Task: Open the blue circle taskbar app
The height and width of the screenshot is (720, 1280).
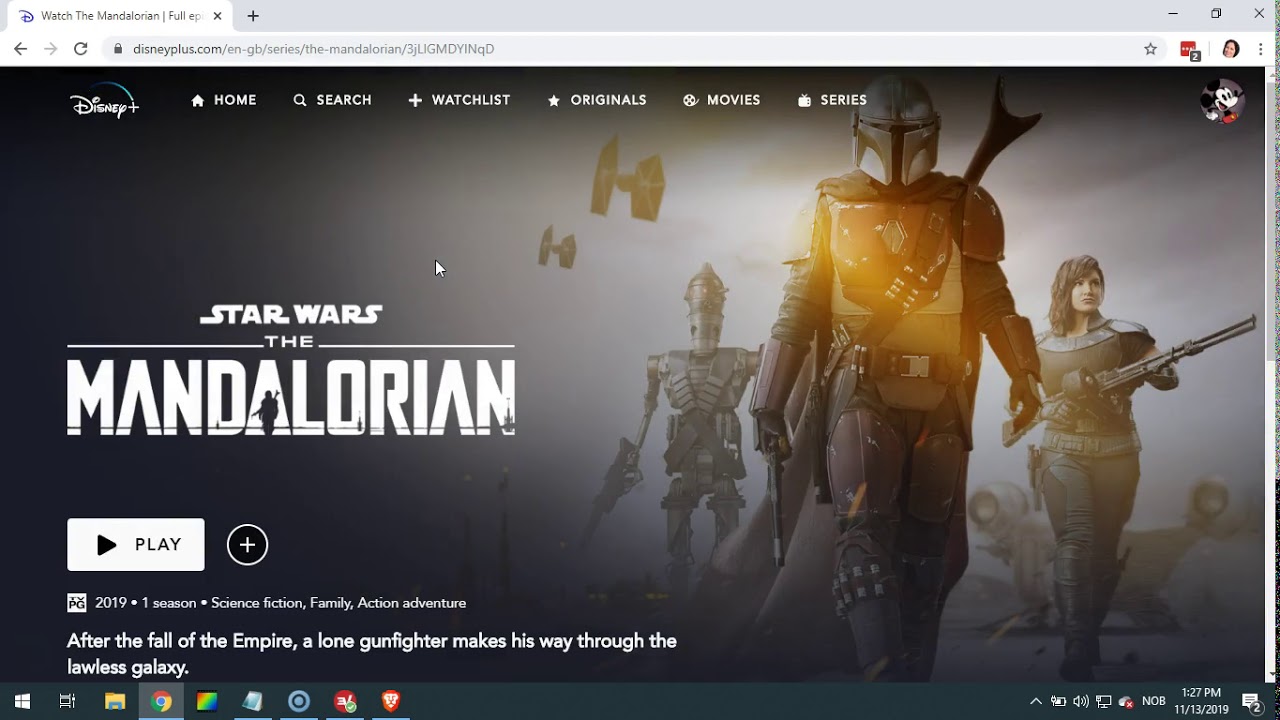Action: pos(299,701)
